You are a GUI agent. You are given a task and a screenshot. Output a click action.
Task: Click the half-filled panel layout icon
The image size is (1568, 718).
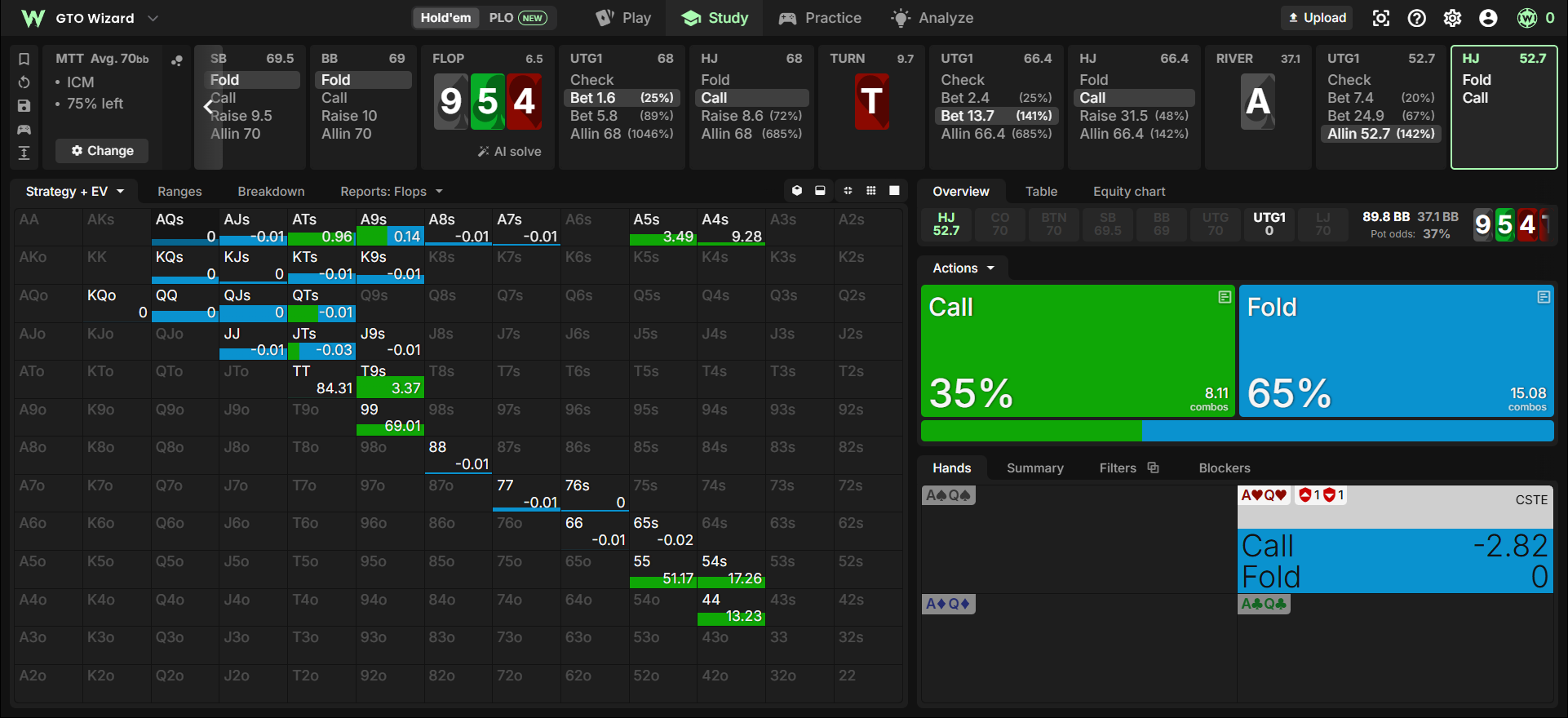point(820,191)
